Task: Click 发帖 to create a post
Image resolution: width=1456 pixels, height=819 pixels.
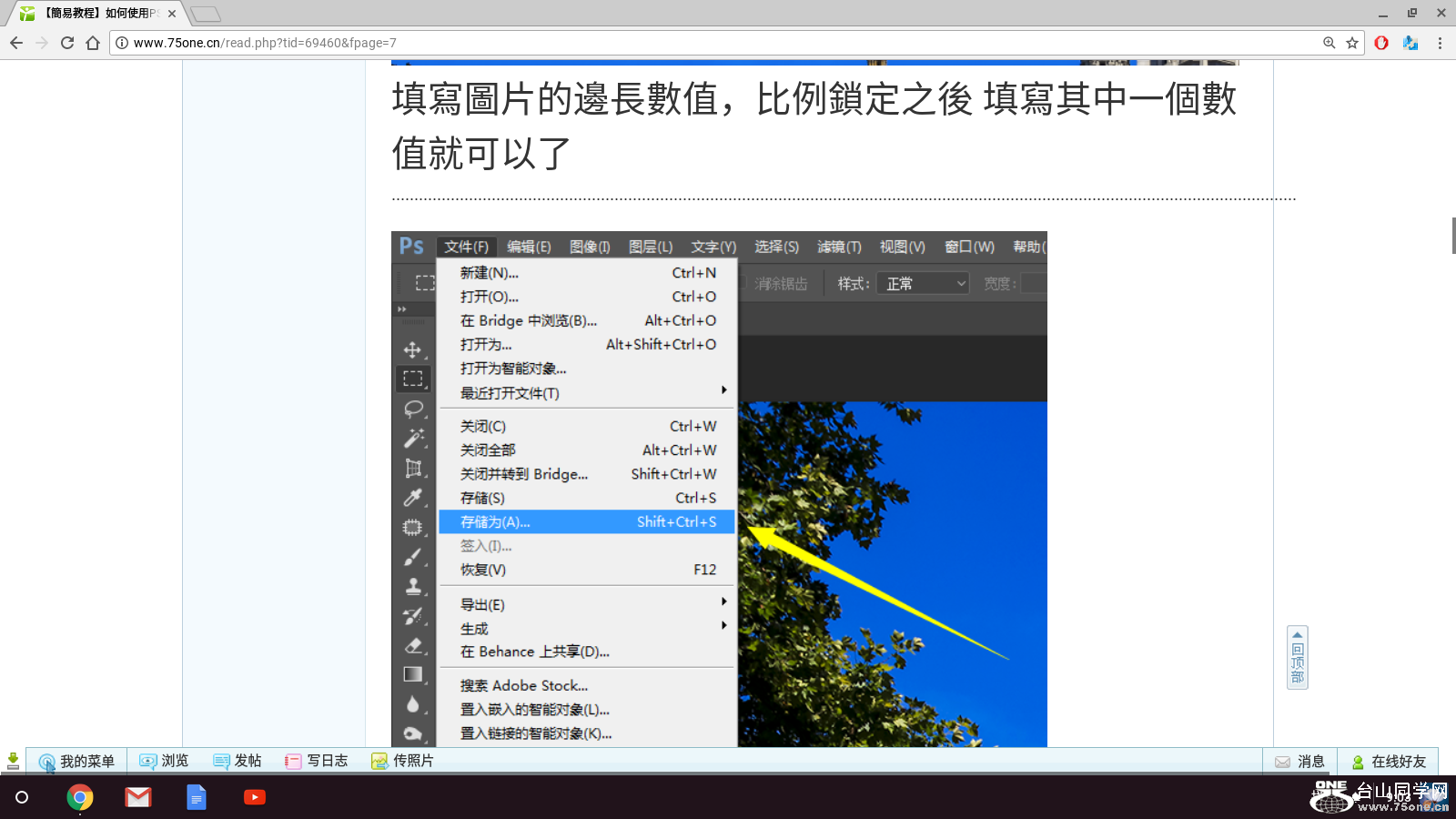Action: [237, 761]
